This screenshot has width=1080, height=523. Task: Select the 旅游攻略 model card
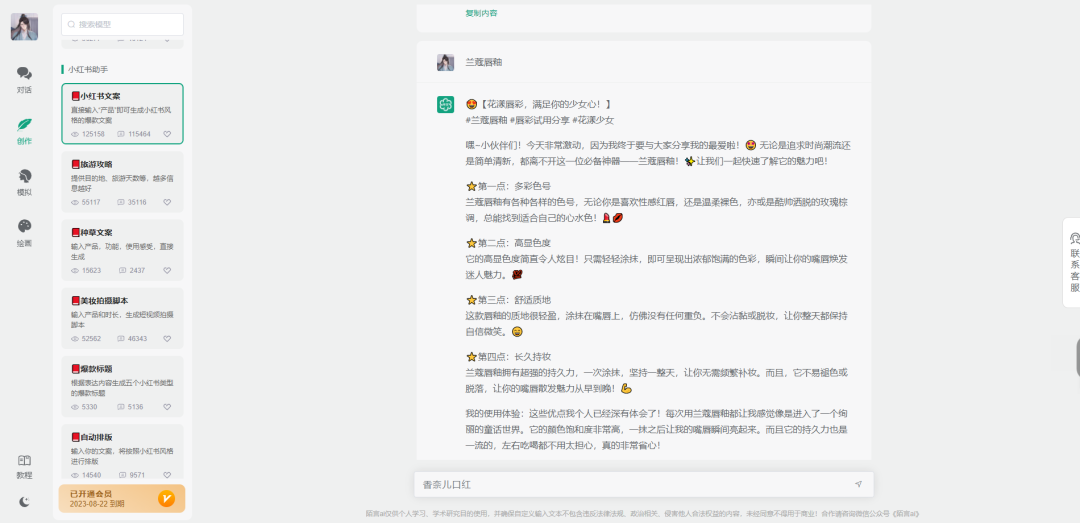pos(123,182)
